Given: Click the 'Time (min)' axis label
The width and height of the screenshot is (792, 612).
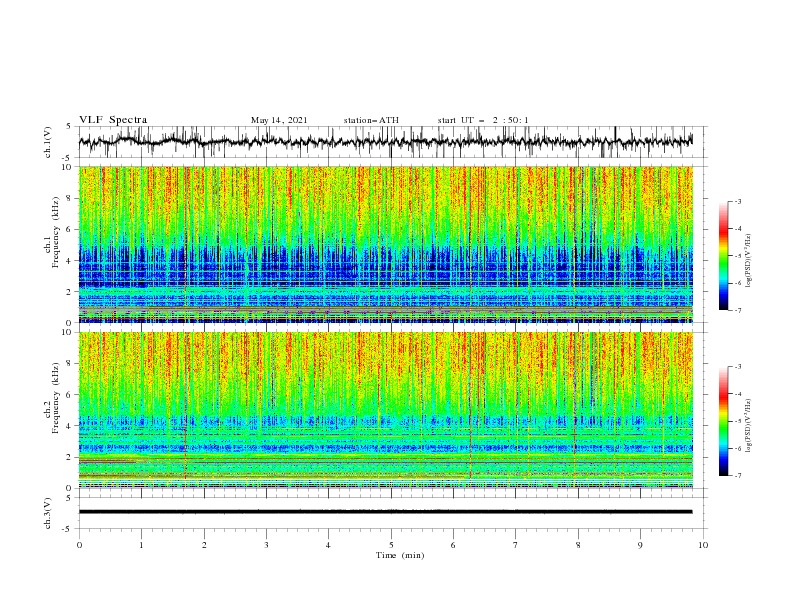Looking at the screenshot, I should pyautogui.click(x=400, y=555).
